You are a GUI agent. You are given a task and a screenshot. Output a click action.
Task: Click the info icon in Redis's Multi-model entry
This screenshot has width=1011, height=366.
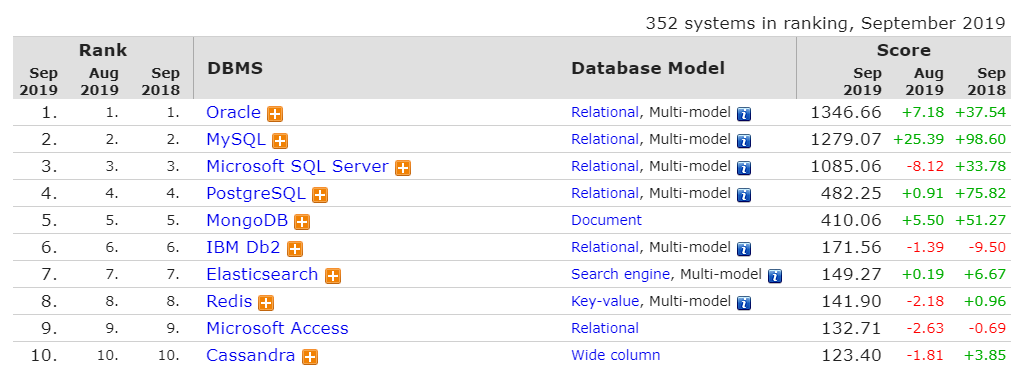point(744,303)
